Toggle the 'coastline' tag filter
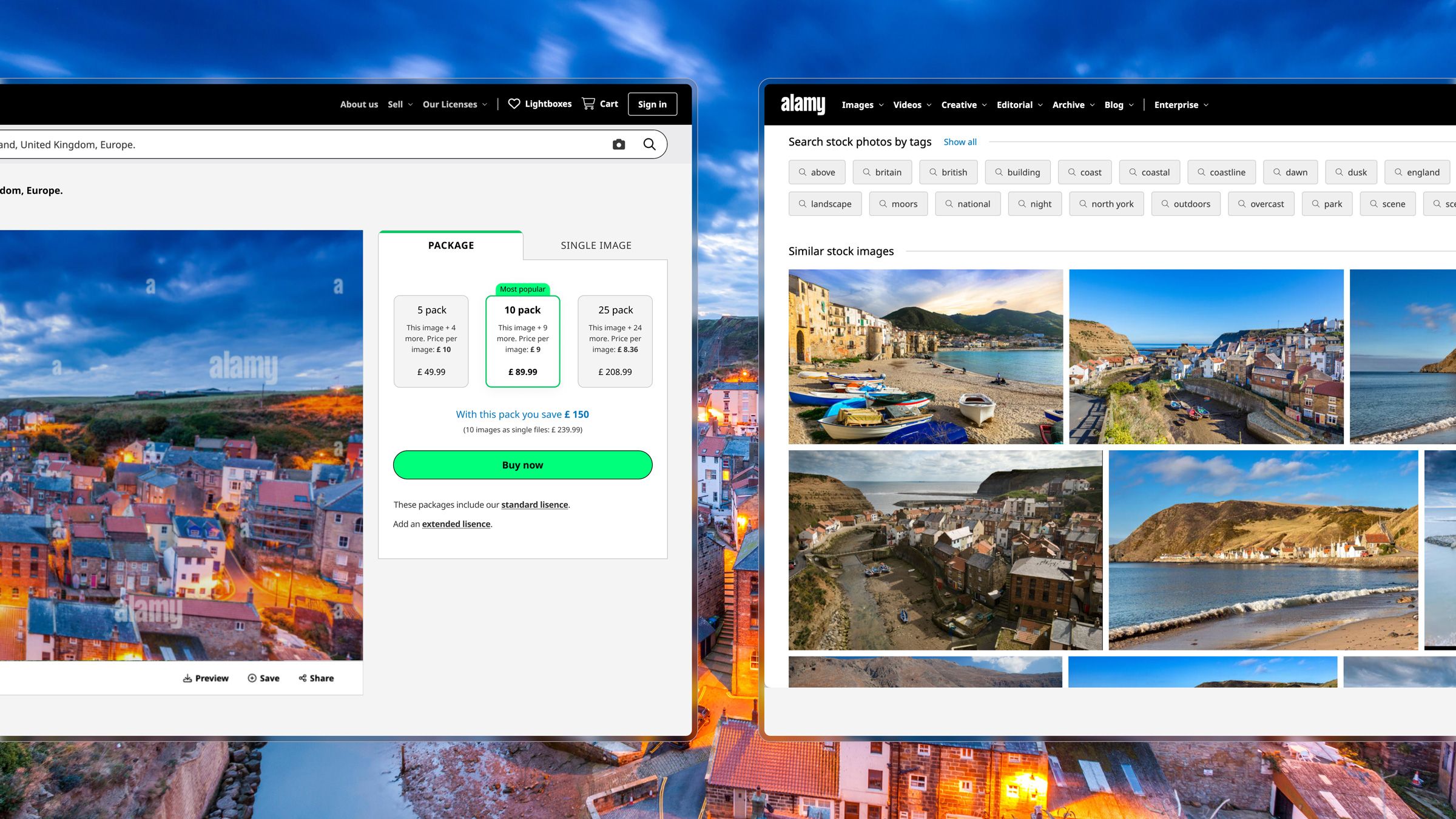Image resolution: width=1456 pixels, height=819 pixels. click(x=1221, y=172)
